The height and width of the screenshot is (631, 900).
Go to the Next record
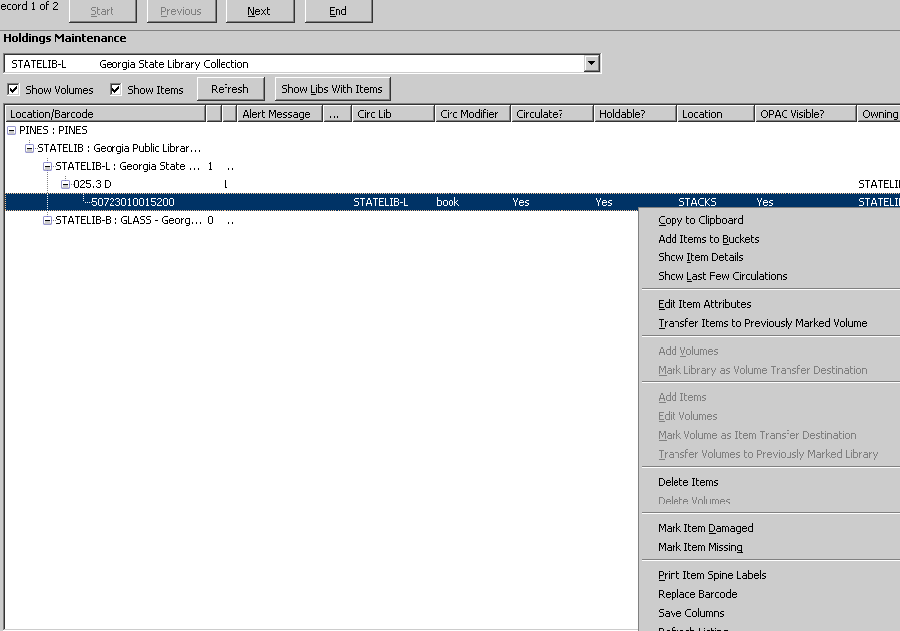(258, 11)
